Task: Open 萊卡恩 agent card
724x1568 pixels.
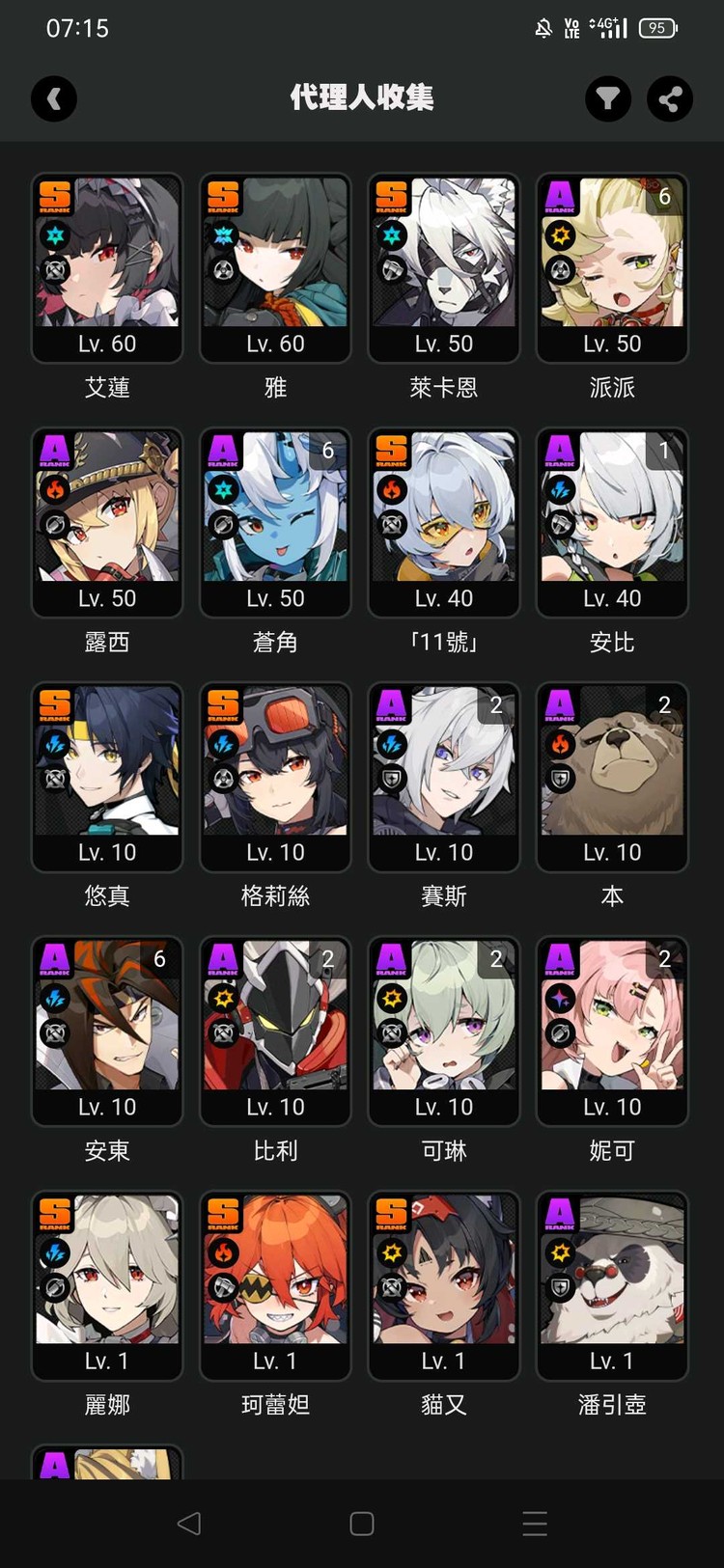Action: 444,268
